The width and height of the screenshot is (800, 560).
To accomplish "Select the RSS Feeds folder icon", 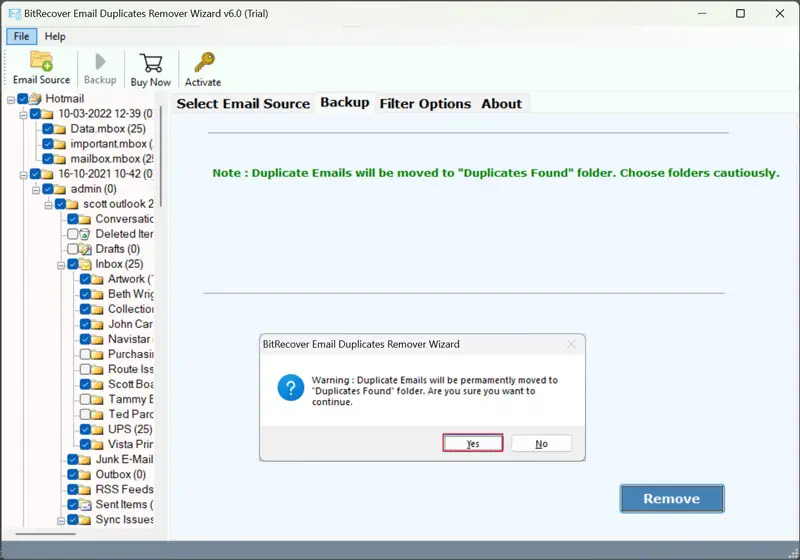I will pyautogui.click(x=85, y=490).
